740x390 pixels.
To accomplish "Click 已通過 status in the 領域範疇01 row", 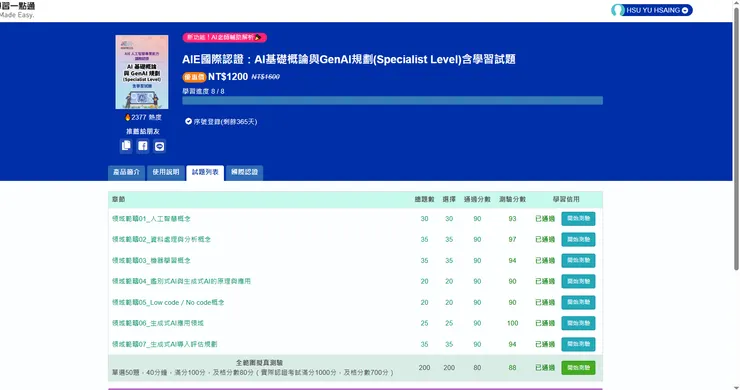I will (545, 219).
